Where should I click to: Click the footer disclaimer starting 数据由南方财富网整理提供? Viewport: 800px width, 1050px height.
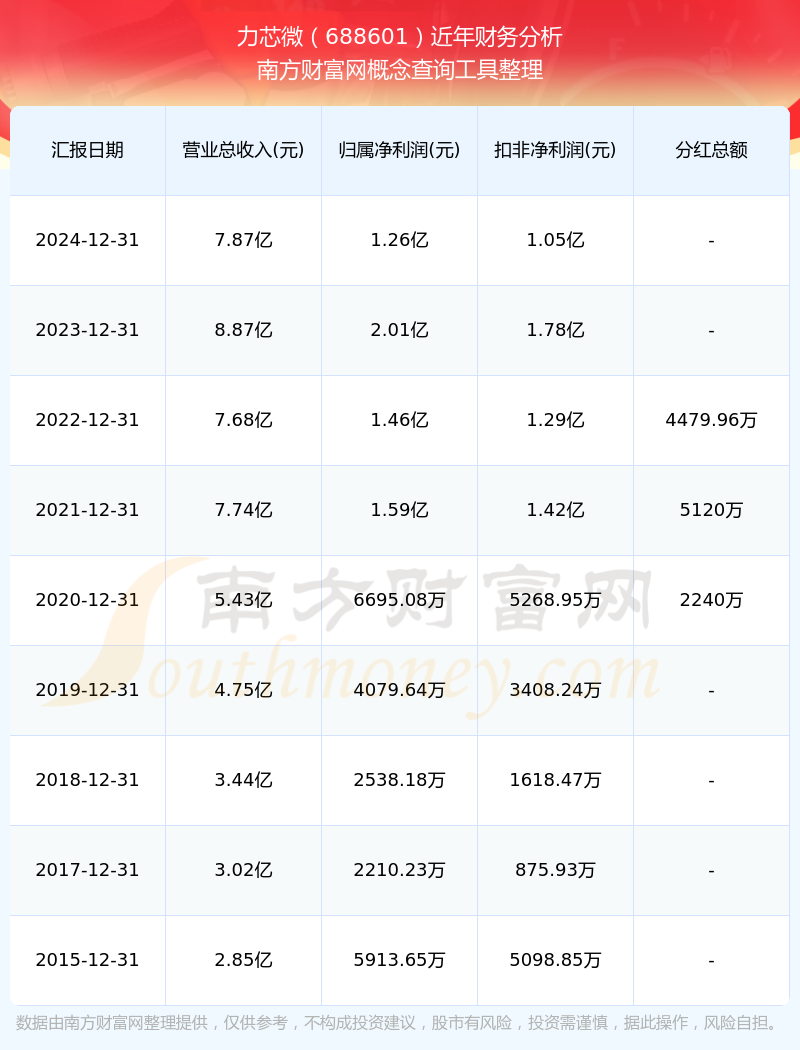click(400, 1023)
